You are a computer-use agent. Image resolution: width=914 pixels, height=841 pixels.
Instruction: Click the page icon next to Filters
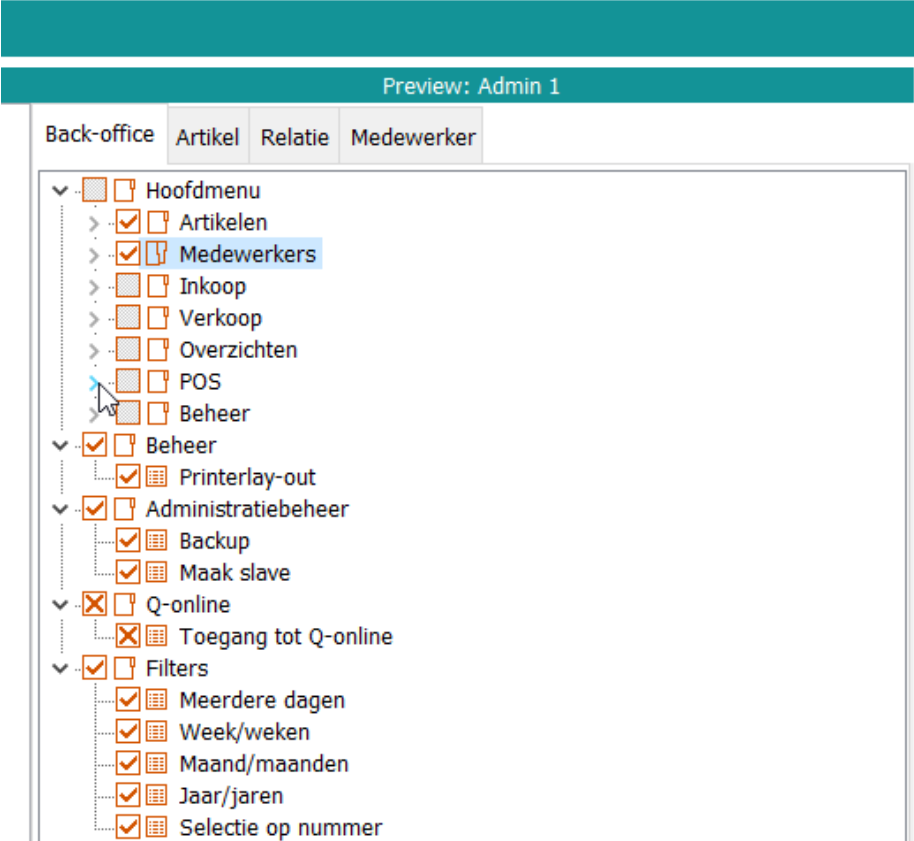pyautogui.click(x=124, y=668)
